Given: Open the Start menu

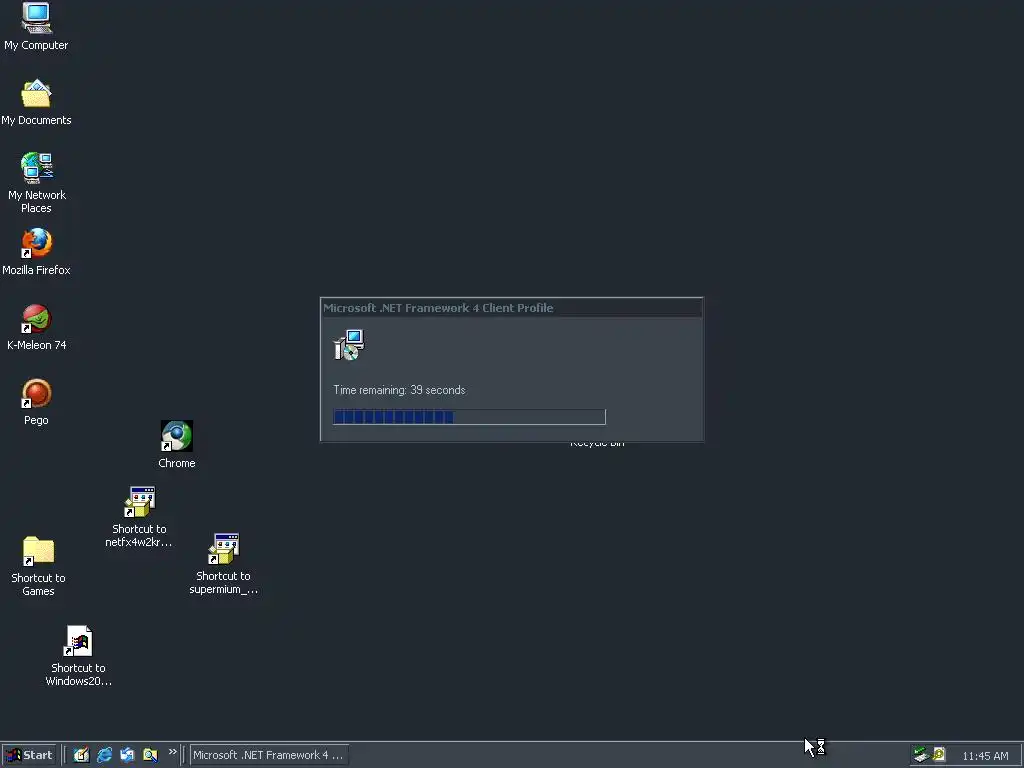Looking at the screenshot, I should [29, 755].
